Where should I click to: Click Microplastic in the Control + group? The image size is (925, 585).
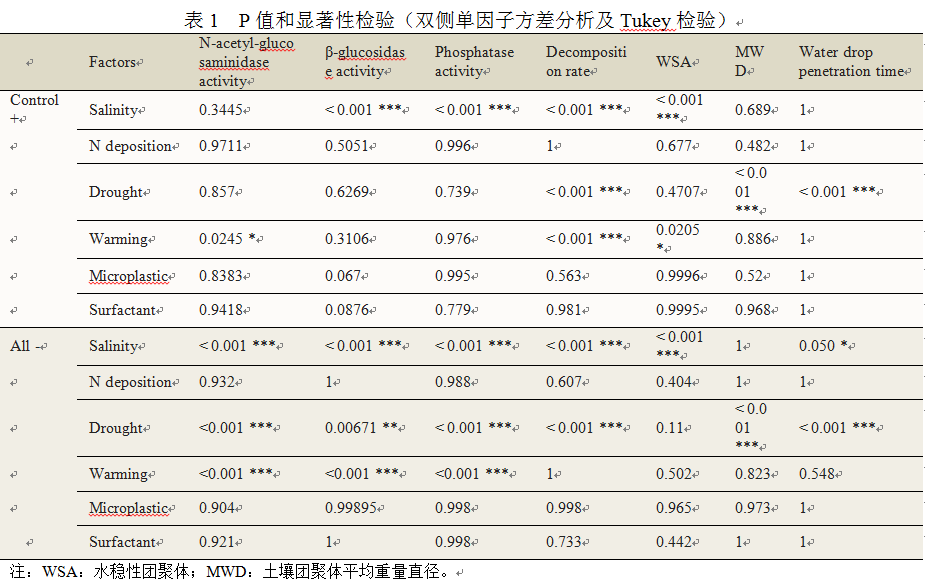point(129,277)
